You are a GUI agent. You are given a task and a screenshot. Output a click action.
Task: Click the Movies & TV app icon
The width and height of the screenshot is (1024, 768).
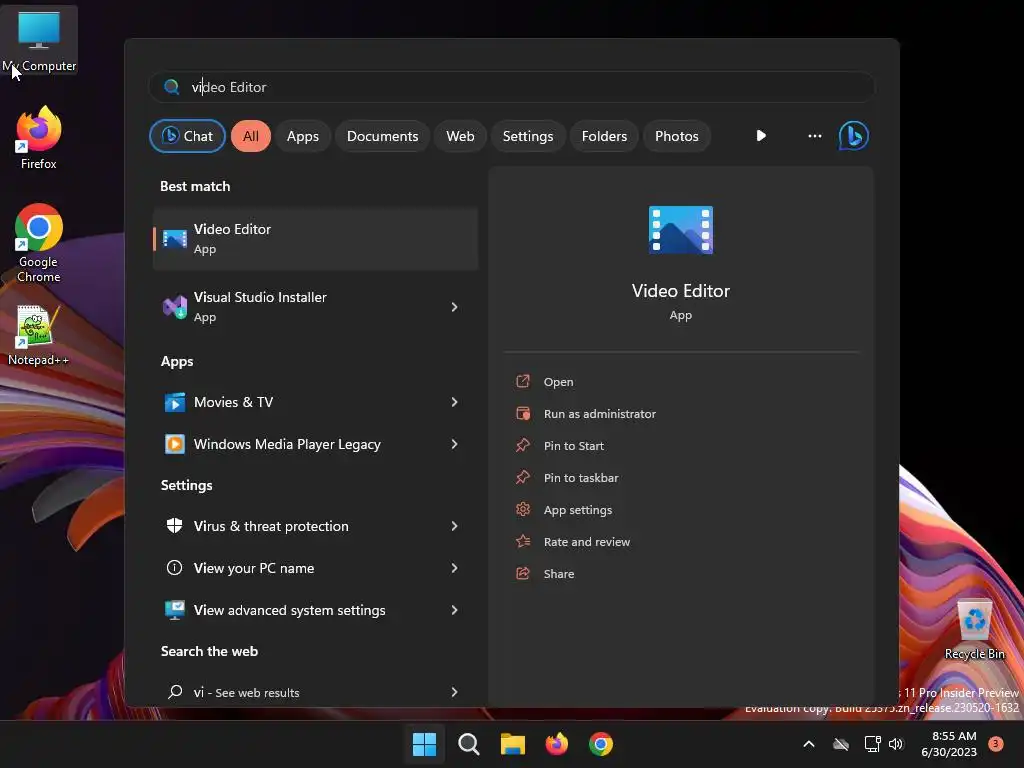(174, 402)
